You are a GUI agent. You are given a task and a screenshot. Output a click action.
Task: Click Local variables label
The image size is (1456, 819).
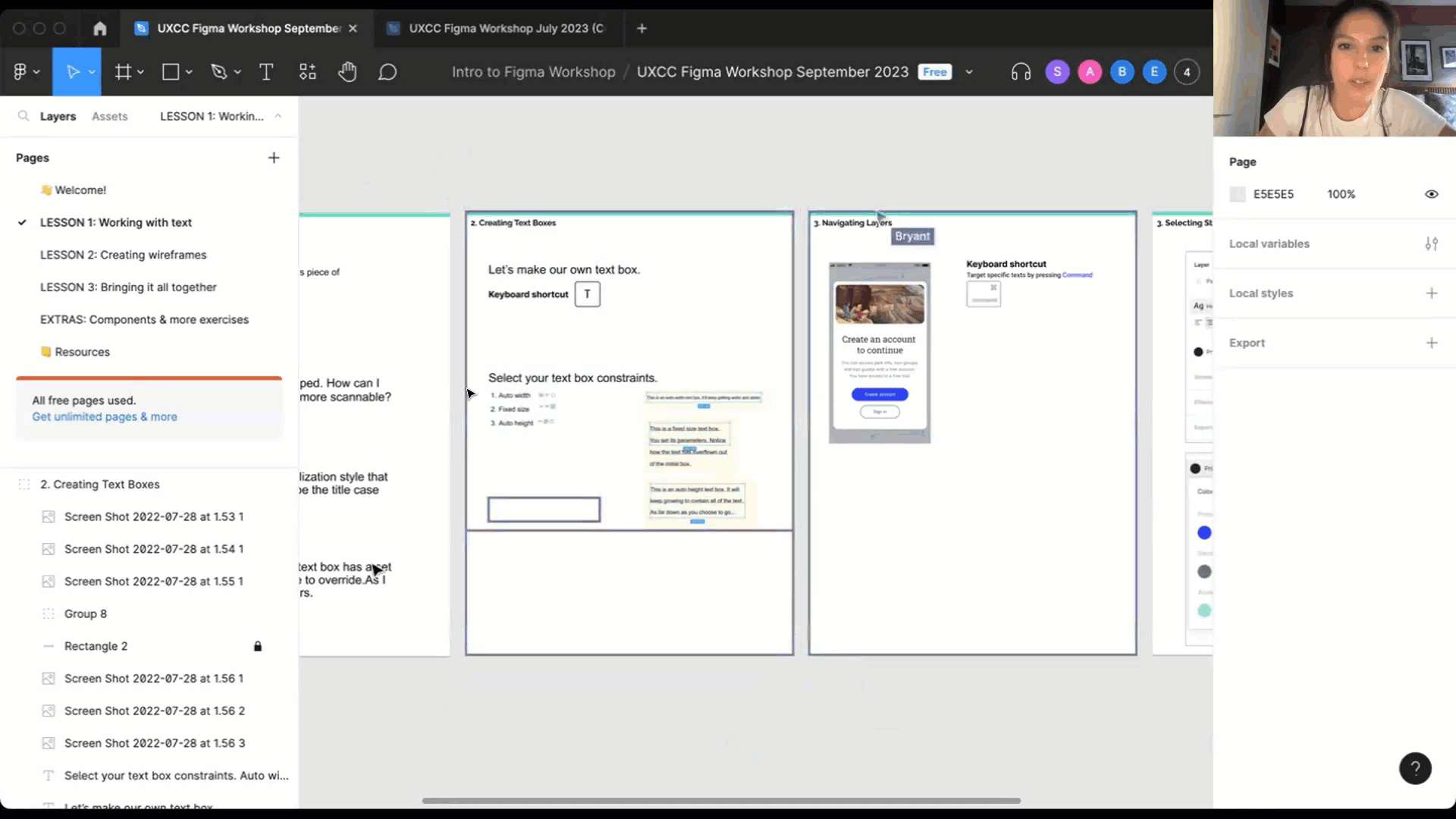(1269, 243)
